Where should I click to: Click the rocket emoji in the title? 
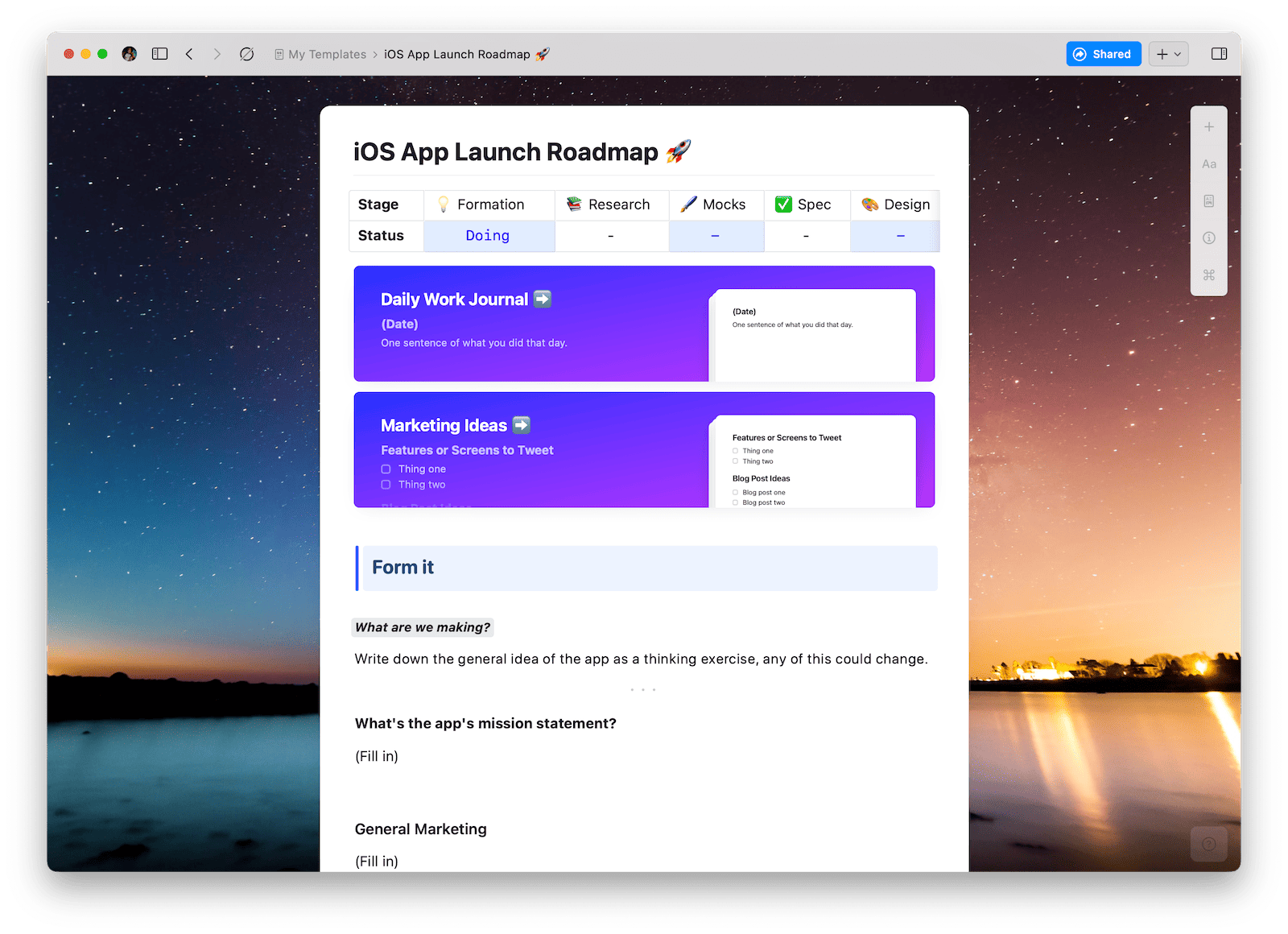[x=679, y=151]
